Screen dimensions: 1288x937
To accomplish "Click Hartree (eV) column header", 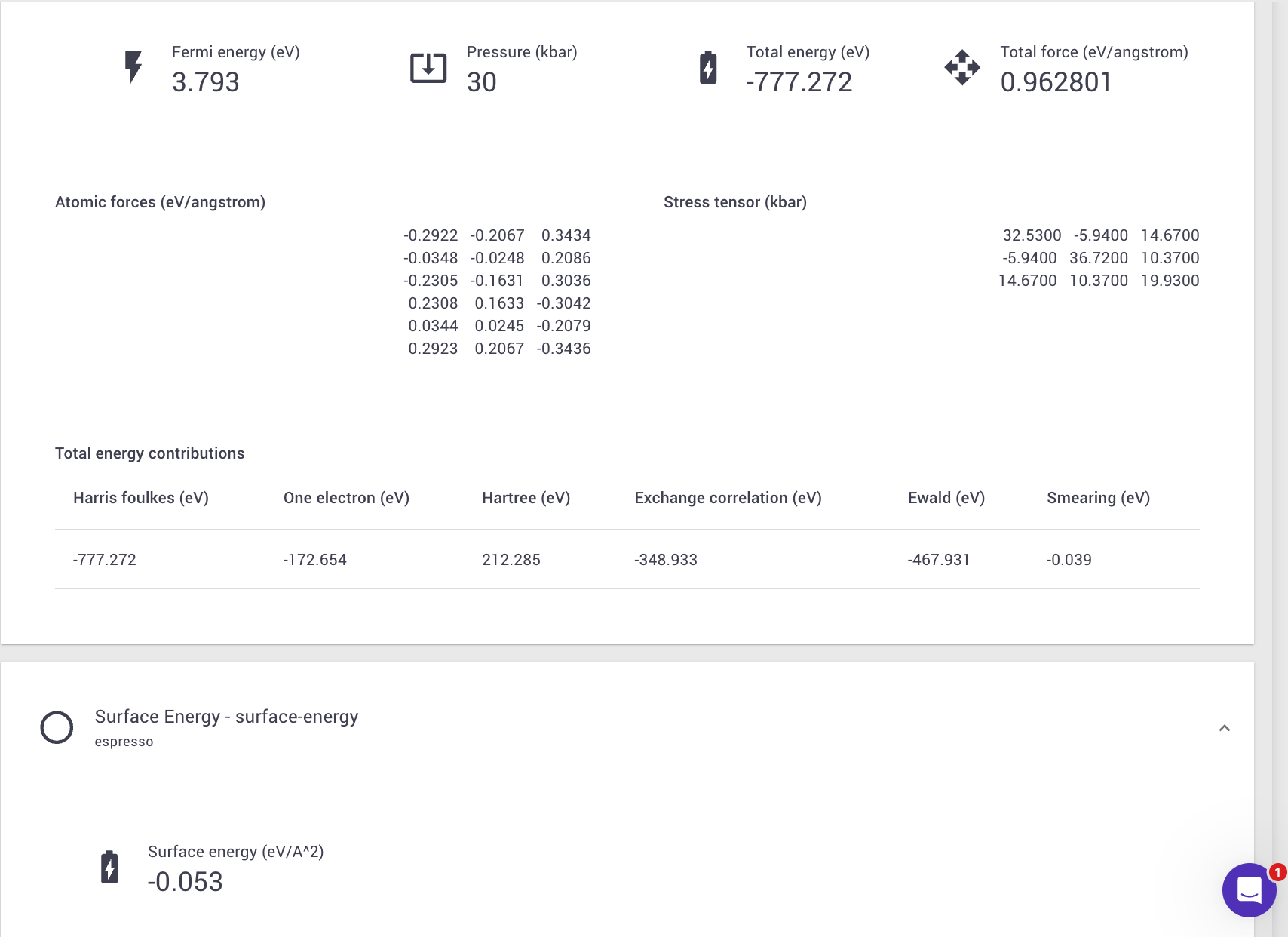I will click(x=526, y=498).
